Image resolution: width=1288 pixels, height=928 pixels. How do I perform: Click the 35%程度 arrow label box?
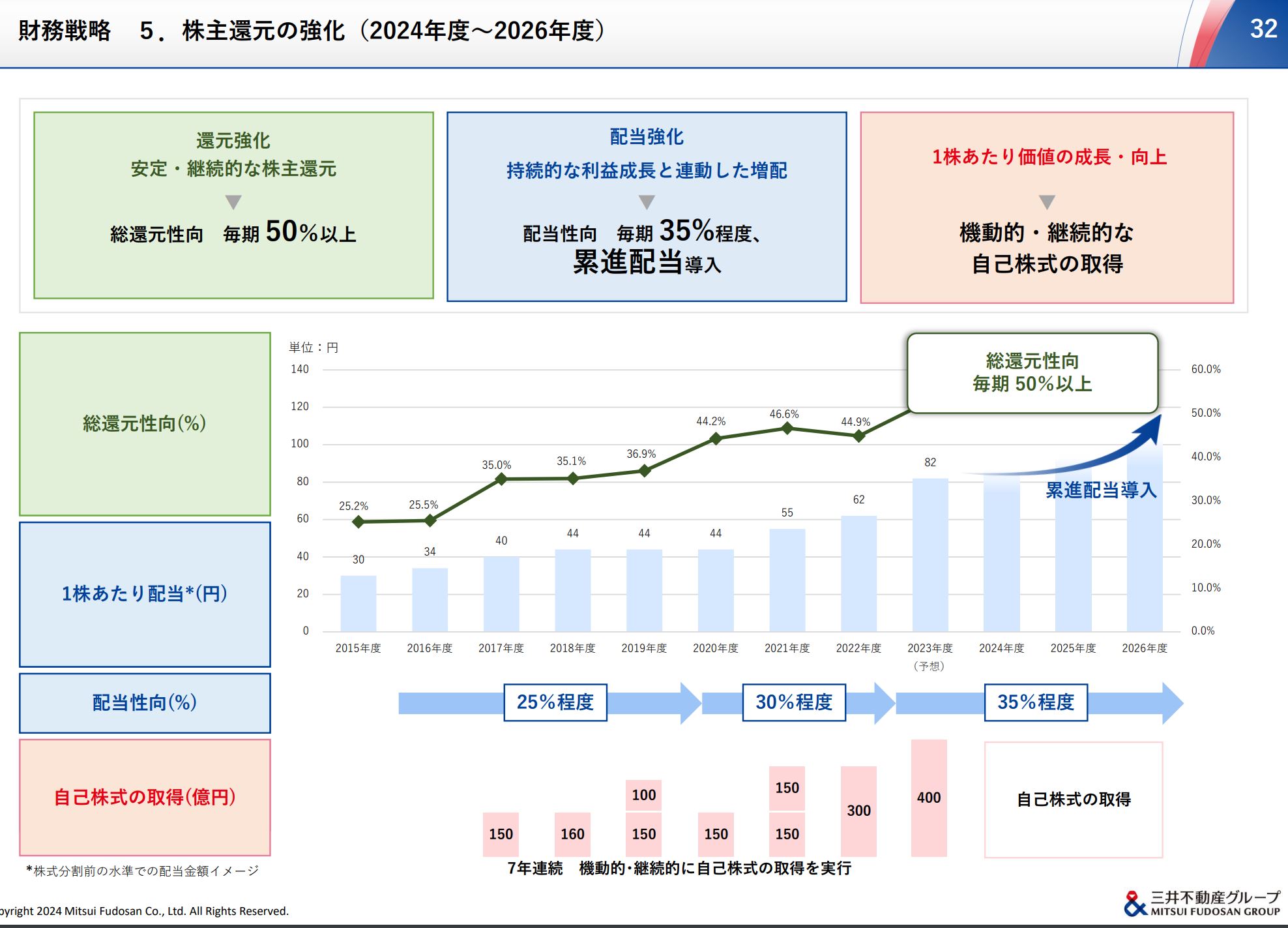[x=1036, y=702]
